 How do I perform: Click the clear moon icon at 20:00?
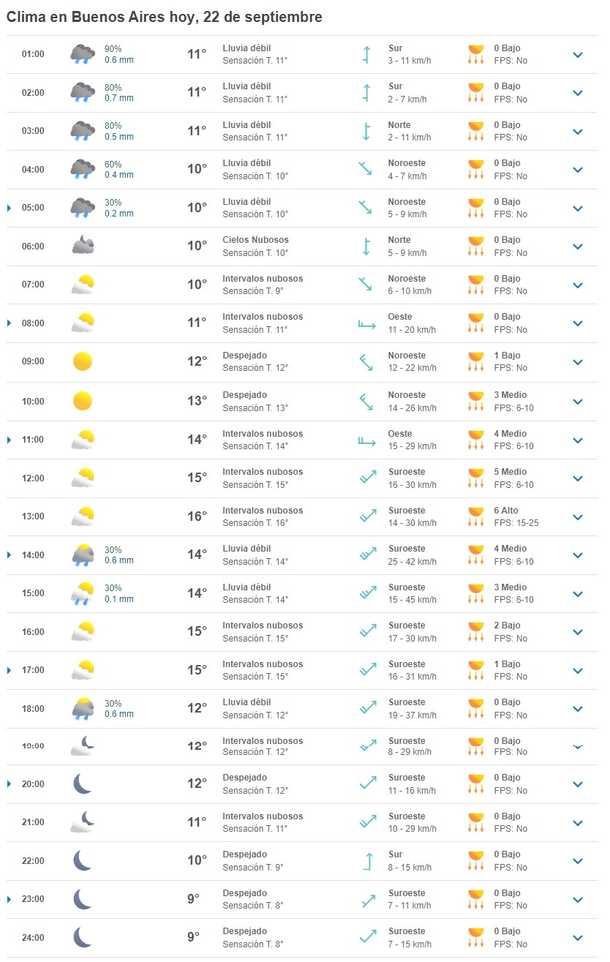[83, 783]
